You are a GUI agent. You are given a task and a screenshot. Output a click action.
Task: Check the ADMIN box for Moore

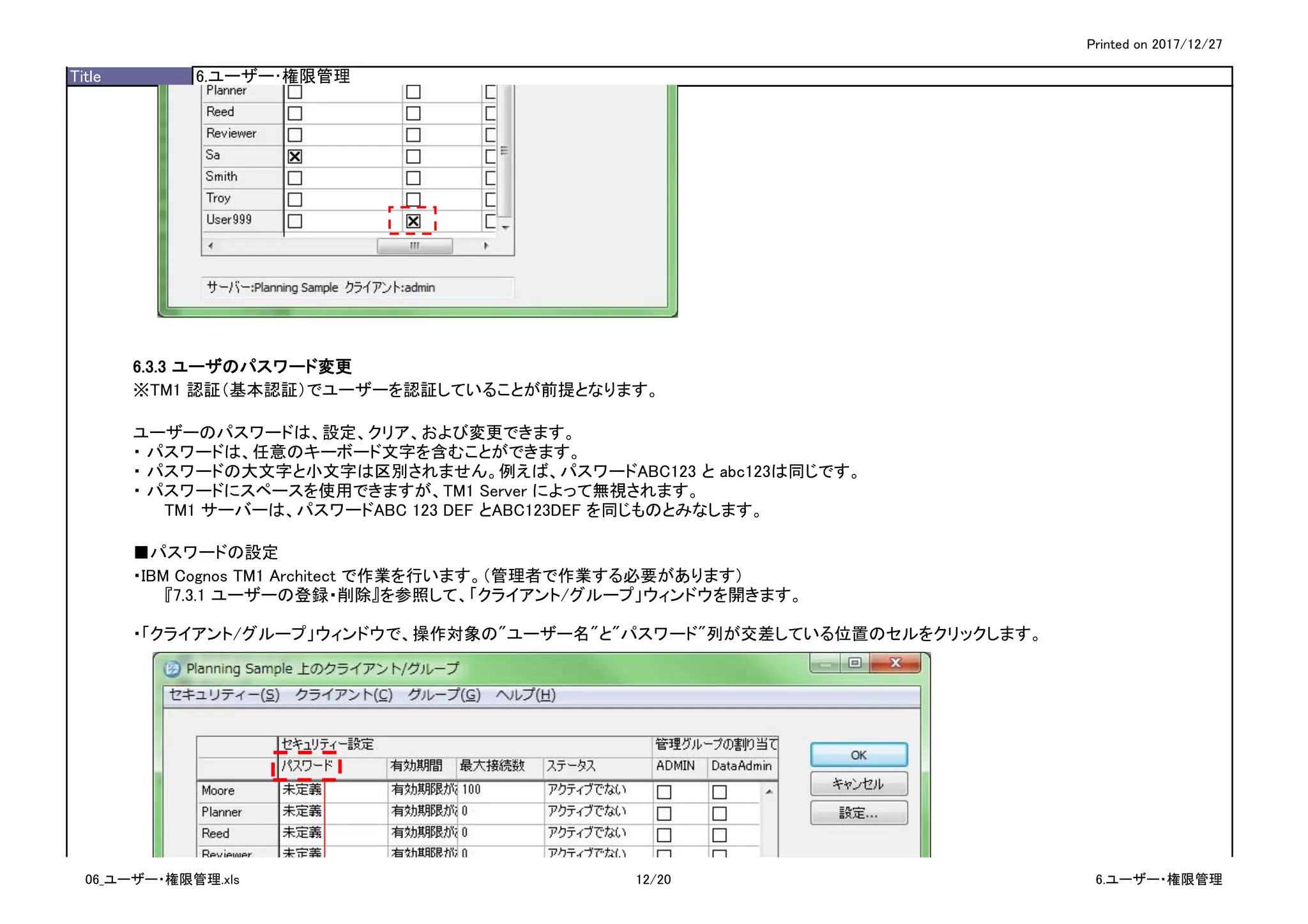coord(664,792)
